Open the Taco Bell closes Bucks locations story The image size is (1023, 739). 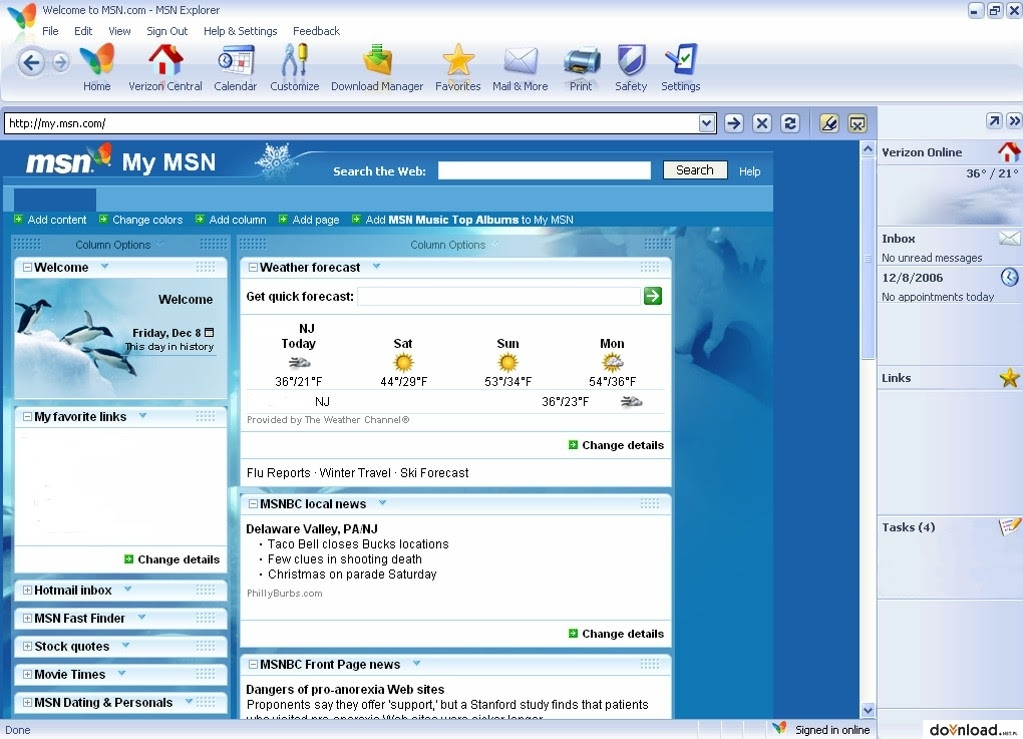click(x=358, y=544)
